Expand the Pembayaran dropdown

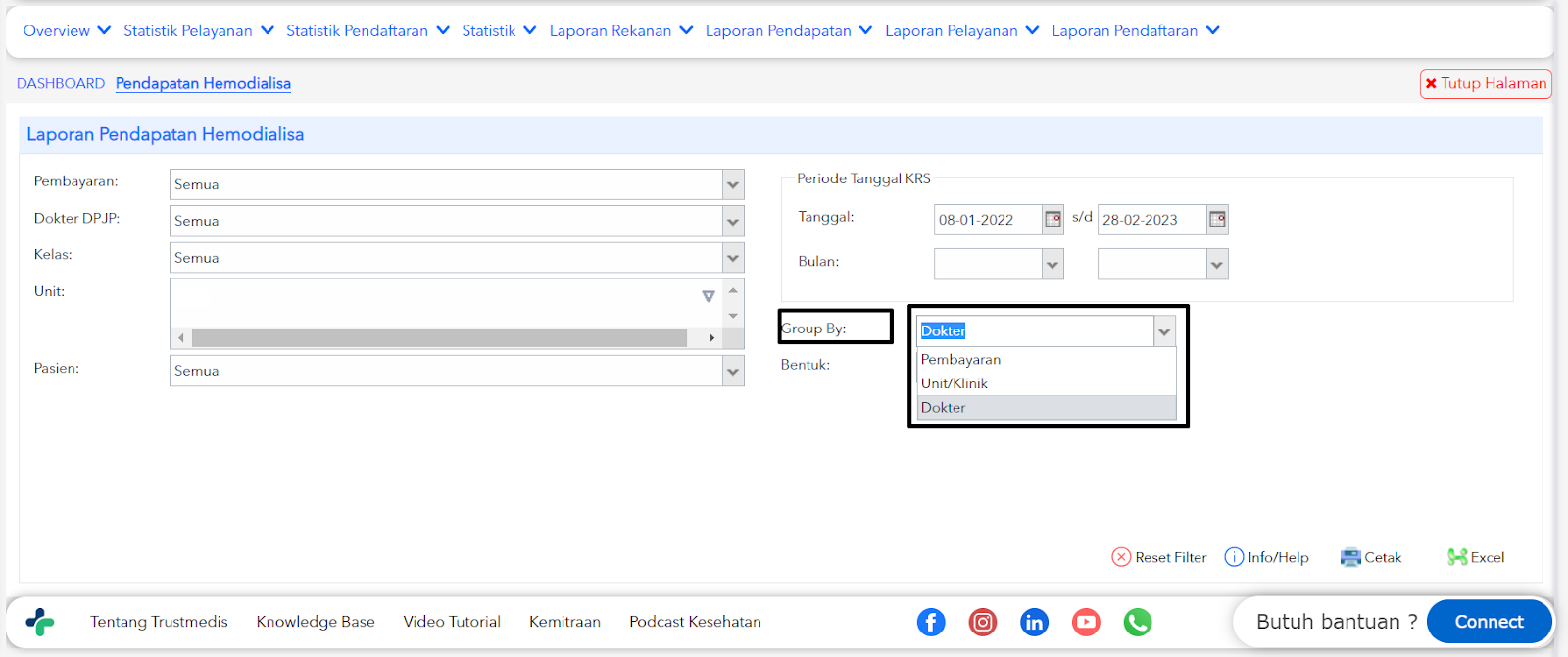click(733, 184)
